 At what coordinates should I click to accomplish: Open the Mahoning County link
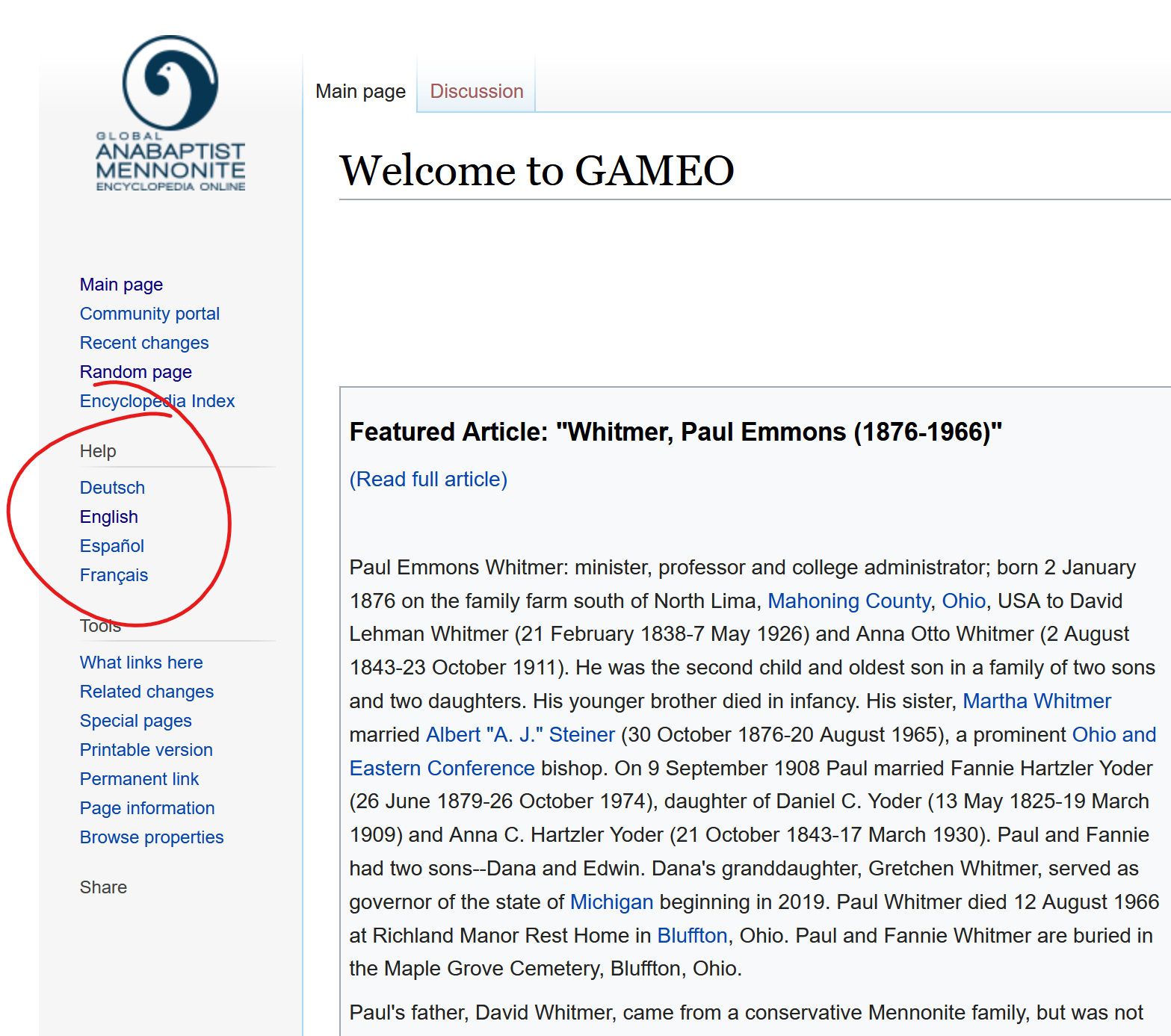pyautogui.click(x=849, y=601)
